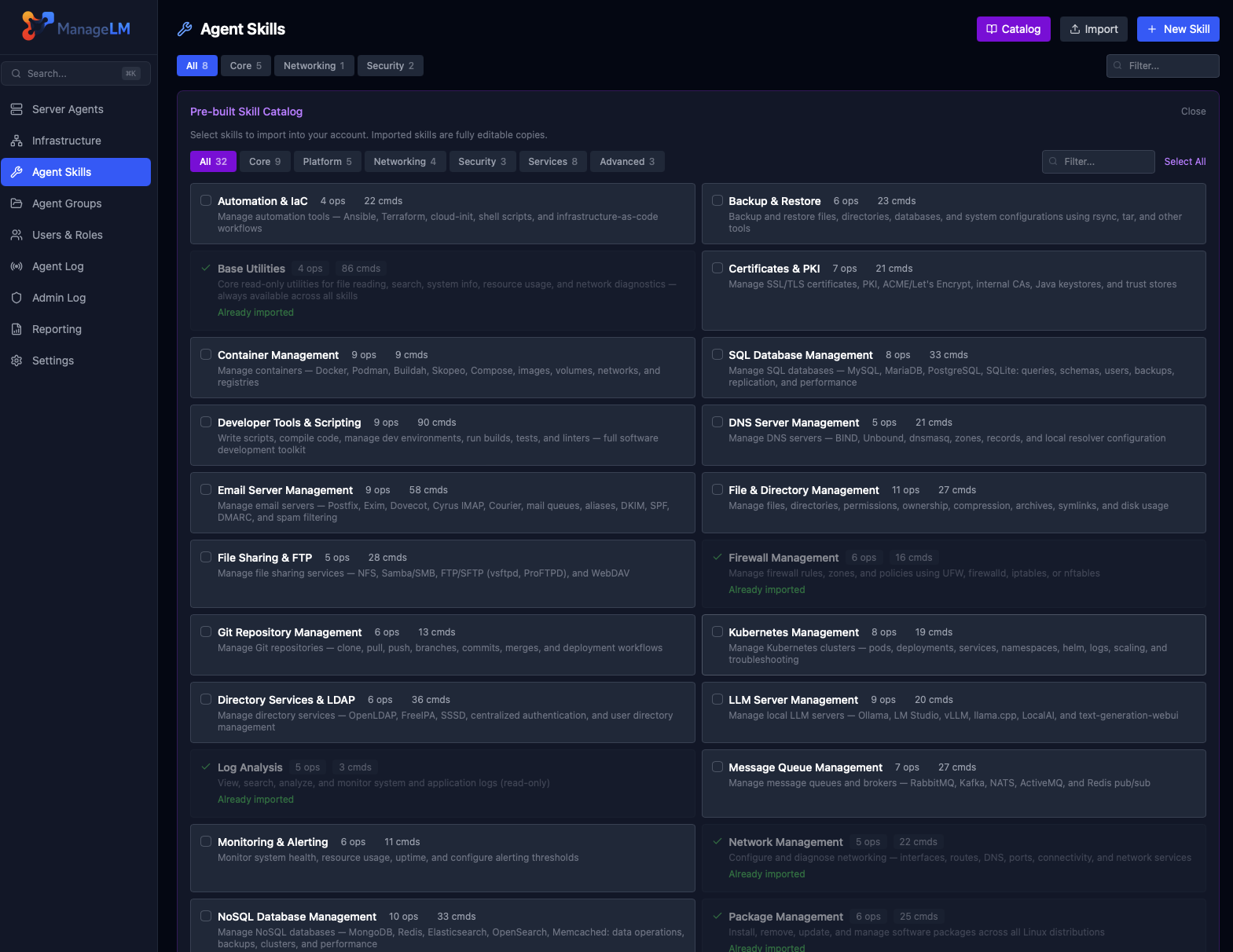Click the book icon in Catalog button
Screen dimensions: 1233x952
point(992,29)
